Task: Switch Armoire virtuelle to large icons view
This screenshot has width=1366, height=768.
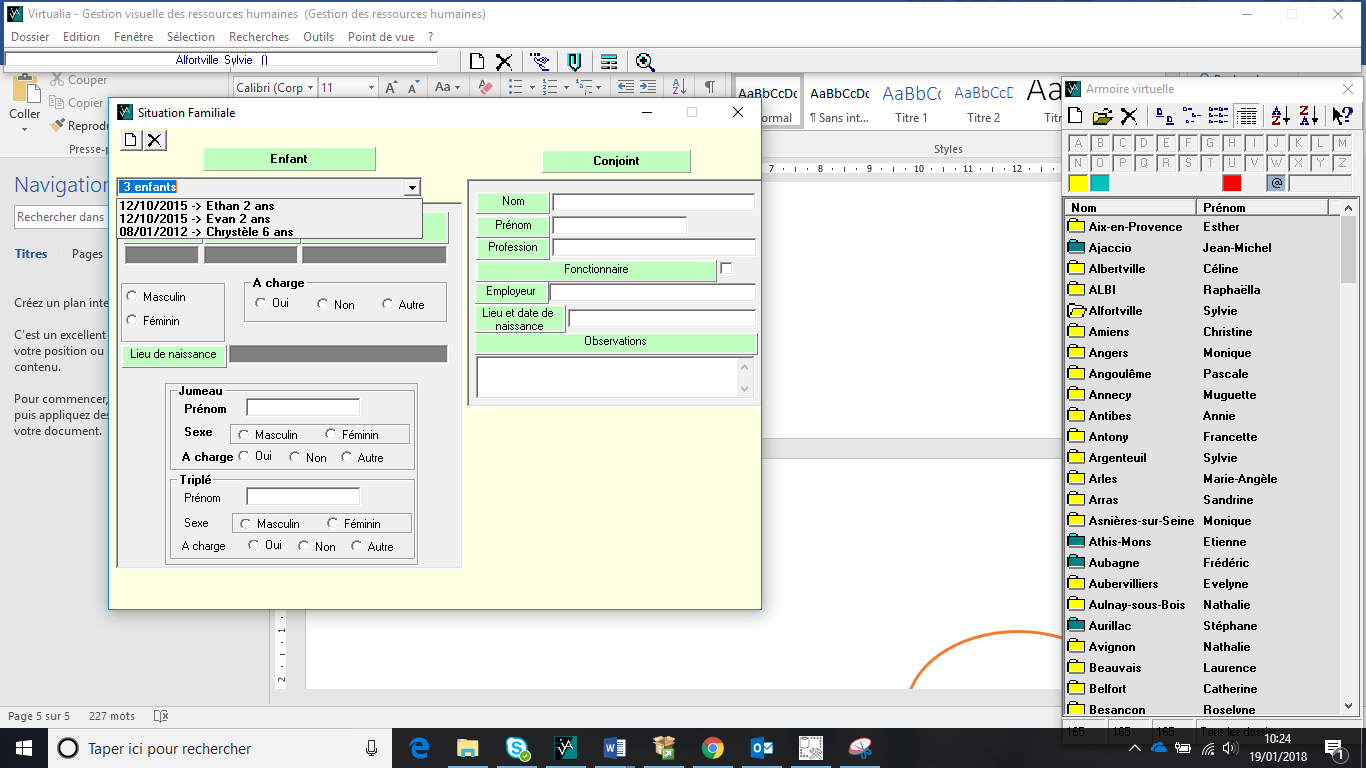Action: pyautogui.click(x=1165, y=116)
